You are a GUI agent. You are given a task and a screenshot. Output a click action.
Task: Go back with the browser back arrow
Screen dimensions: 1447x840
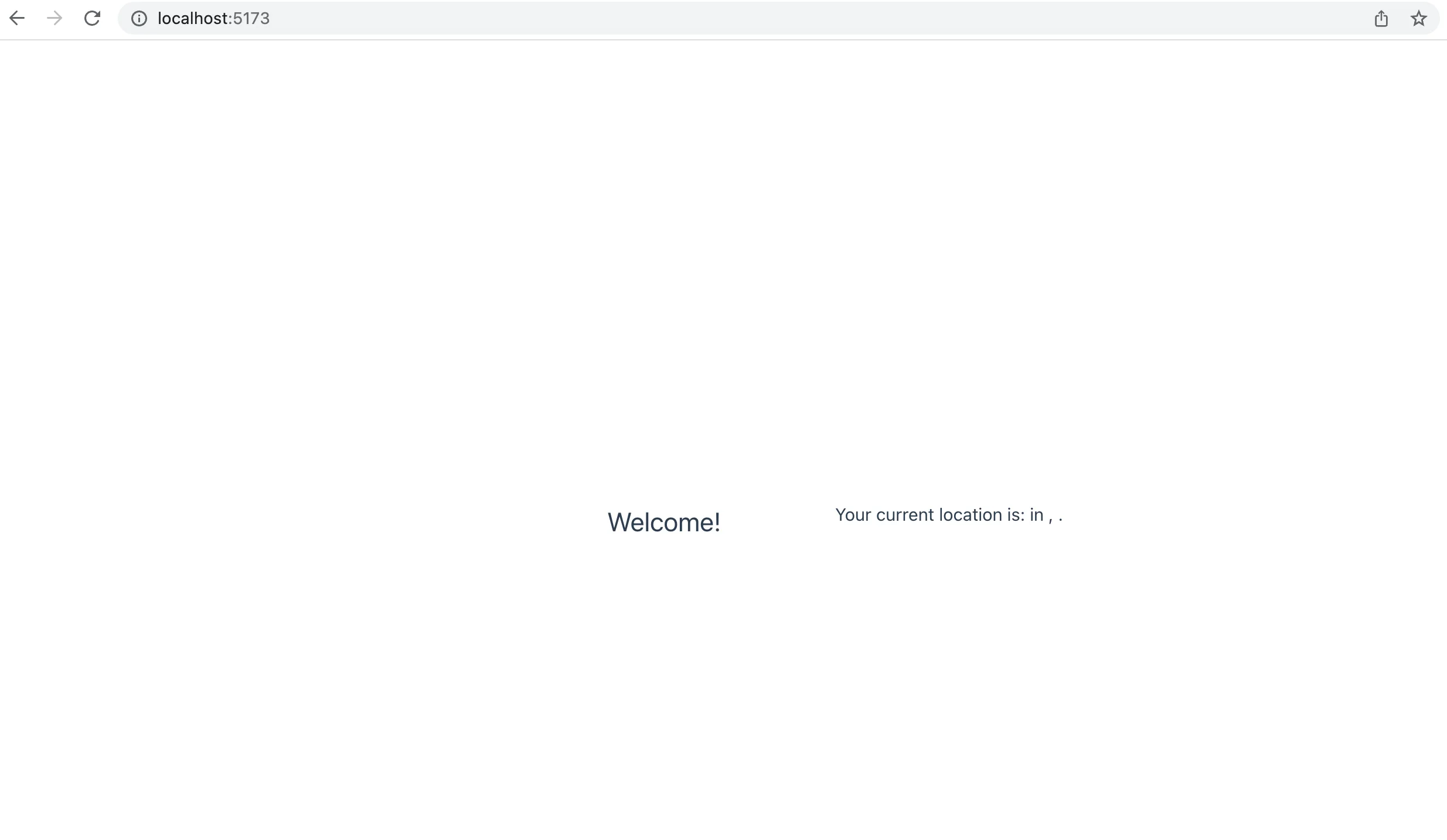[17, 19]
